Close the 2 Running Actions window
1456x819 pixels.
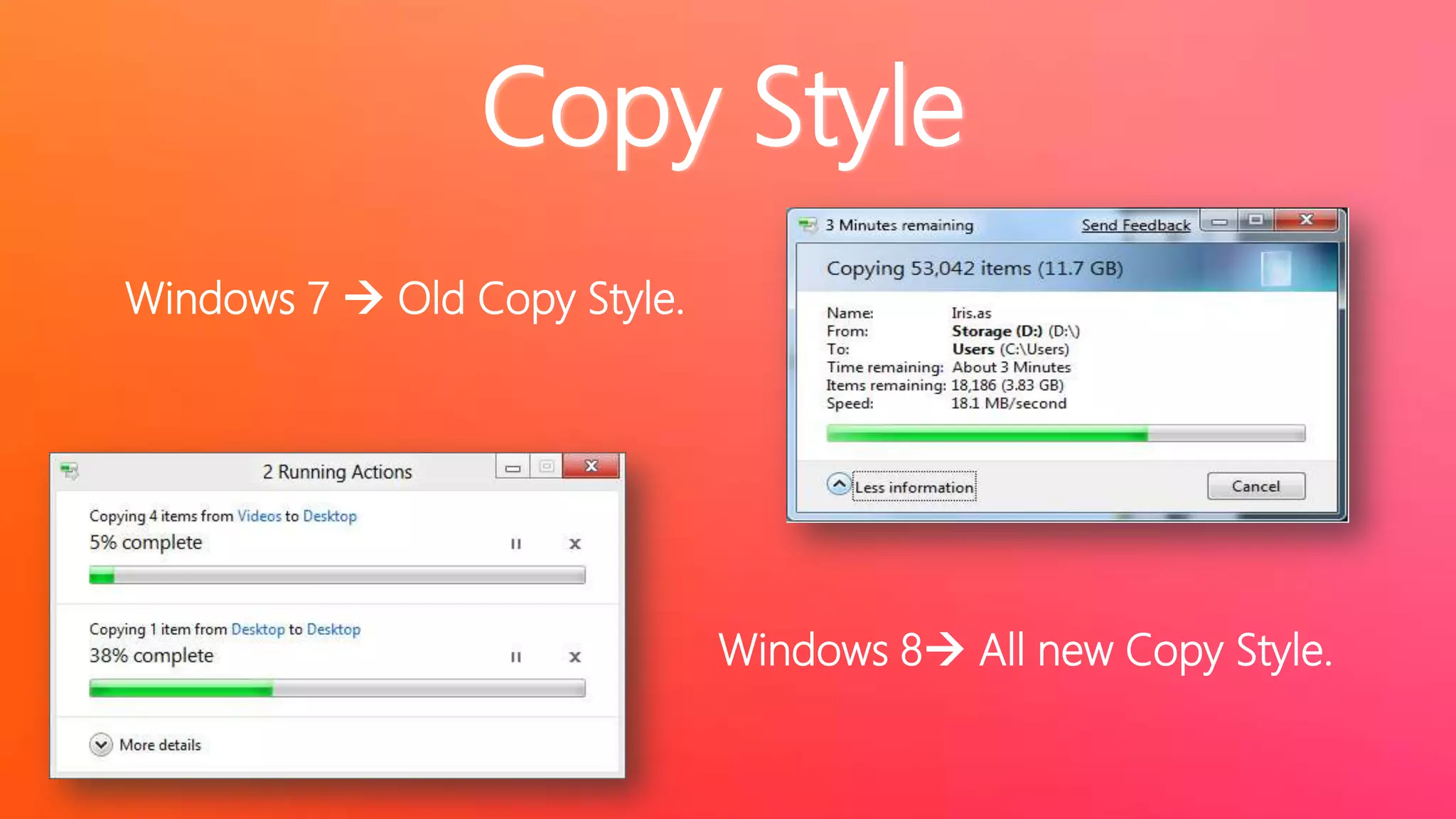coord(591,466)
